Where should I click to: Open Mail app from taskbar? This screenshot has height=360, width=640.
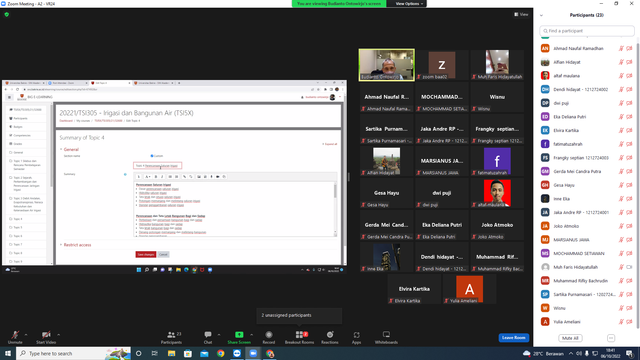tap(204, 353)
